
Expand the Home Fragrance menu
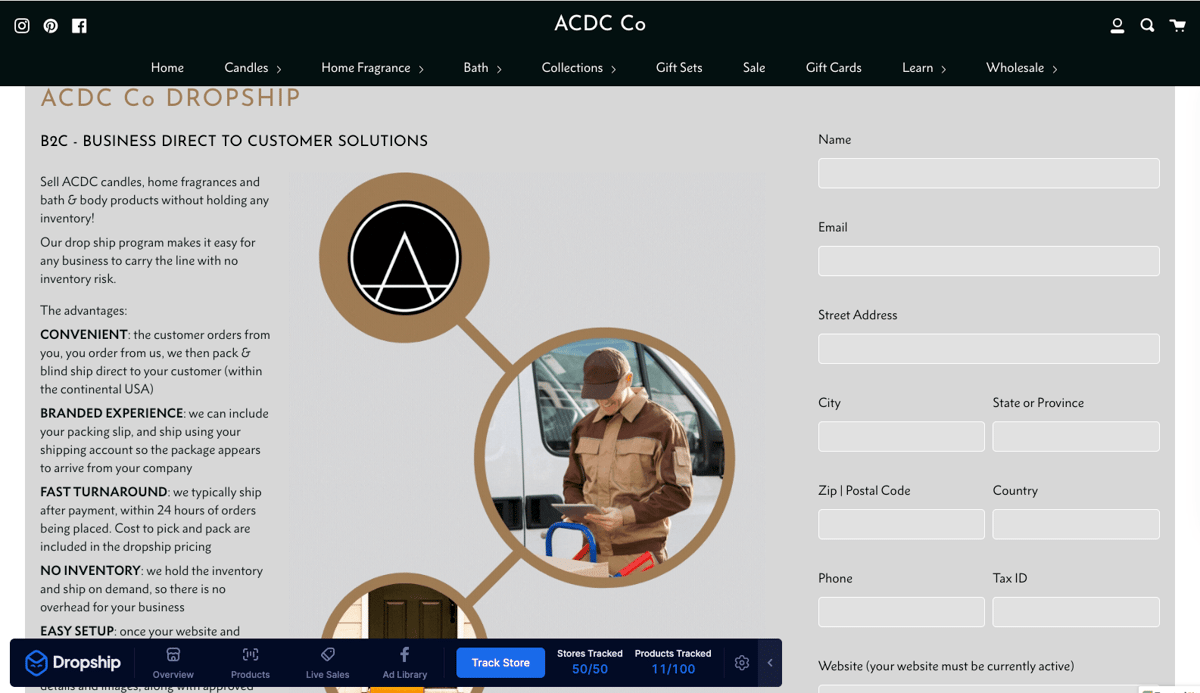click(373, 68)
